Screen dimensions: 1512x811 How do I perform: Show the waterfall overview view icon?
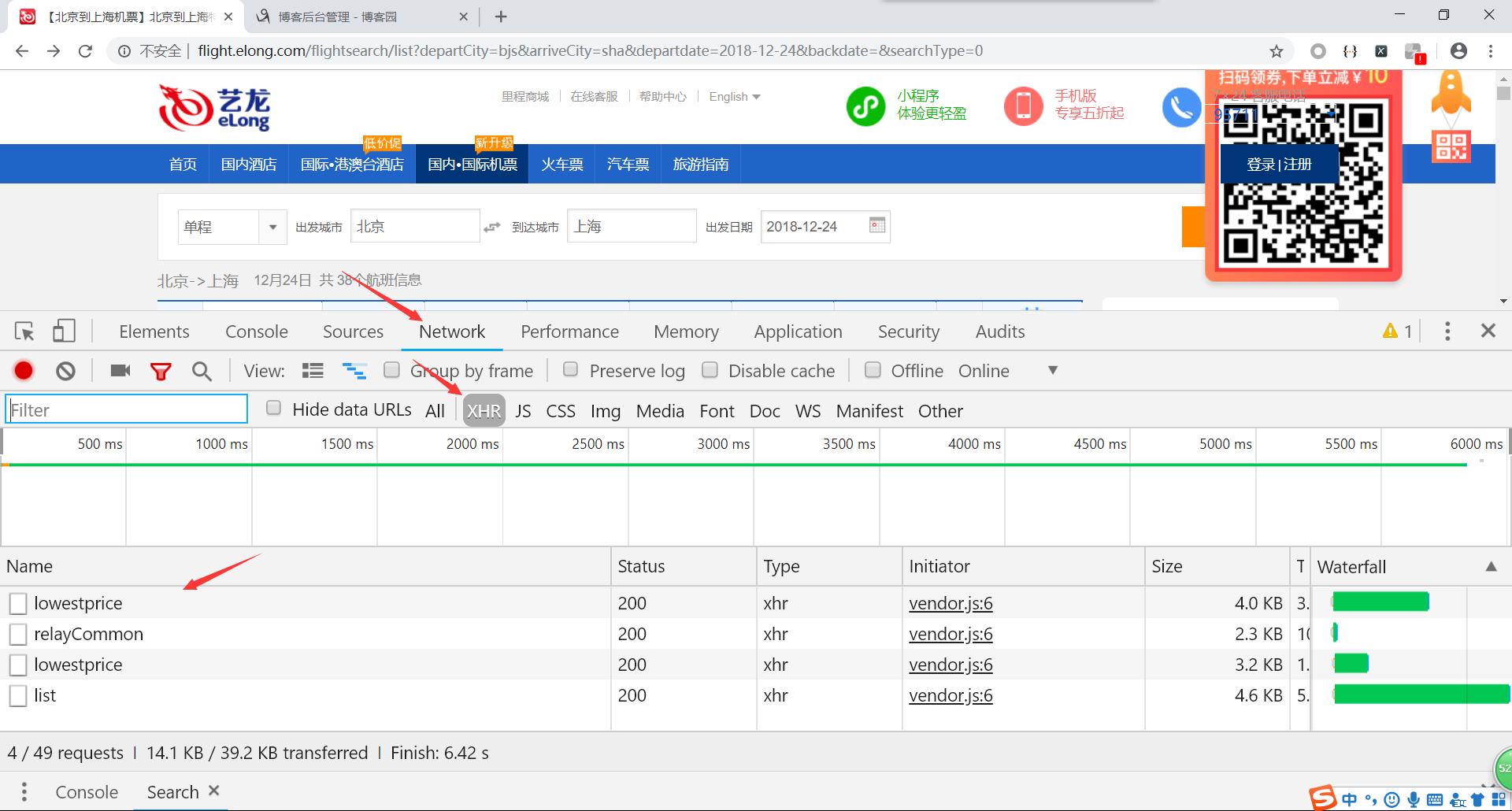[354, 371]
